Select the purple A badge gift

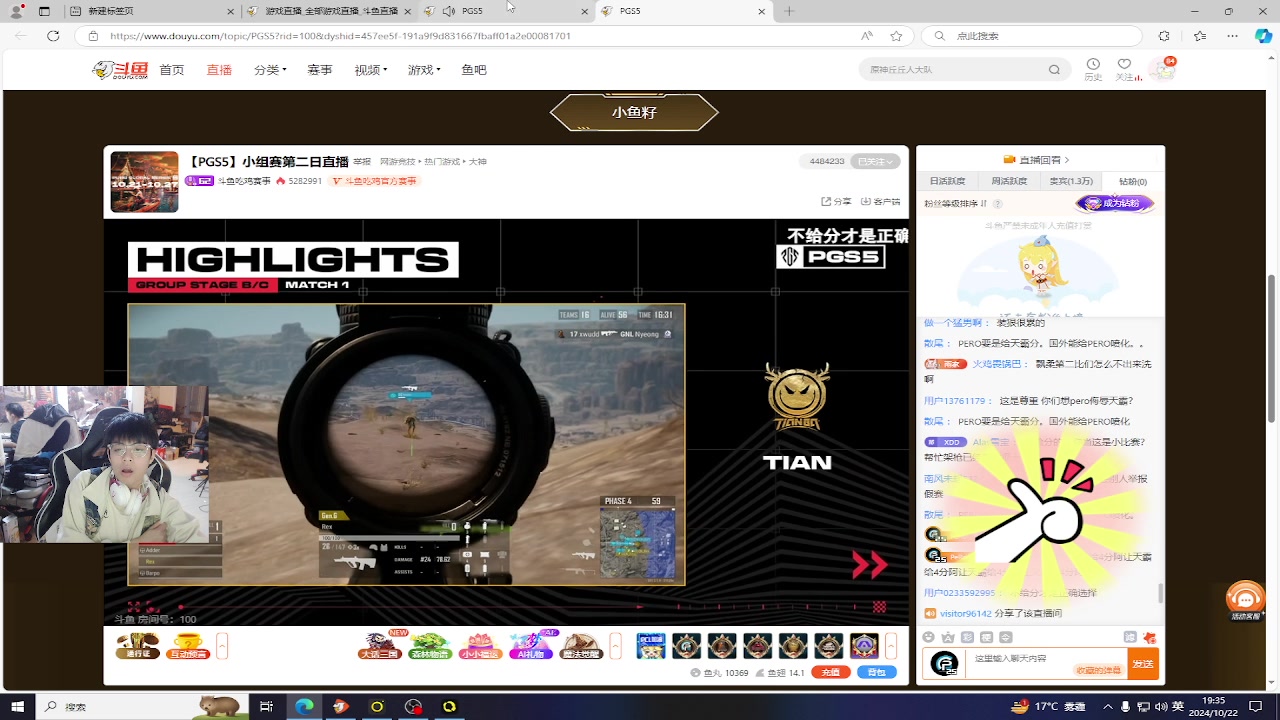point(864,646)
